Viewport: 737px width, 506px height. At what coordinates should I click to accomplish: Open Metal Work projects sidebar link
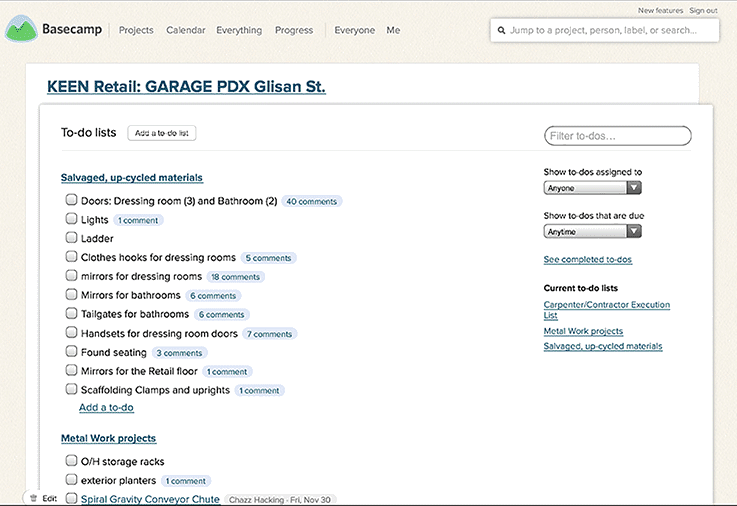click(583, 331)
